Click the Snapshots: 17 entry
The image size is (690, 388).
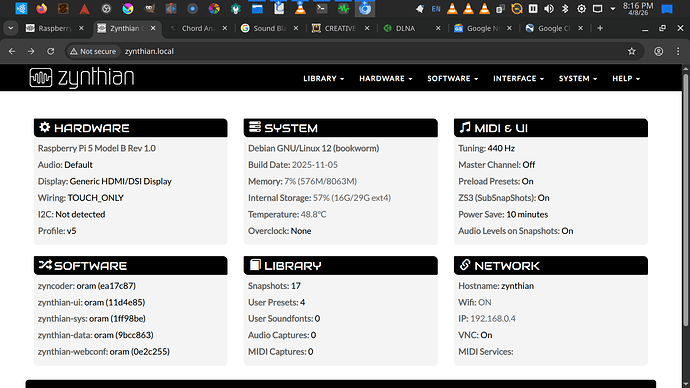coord(274,286)
